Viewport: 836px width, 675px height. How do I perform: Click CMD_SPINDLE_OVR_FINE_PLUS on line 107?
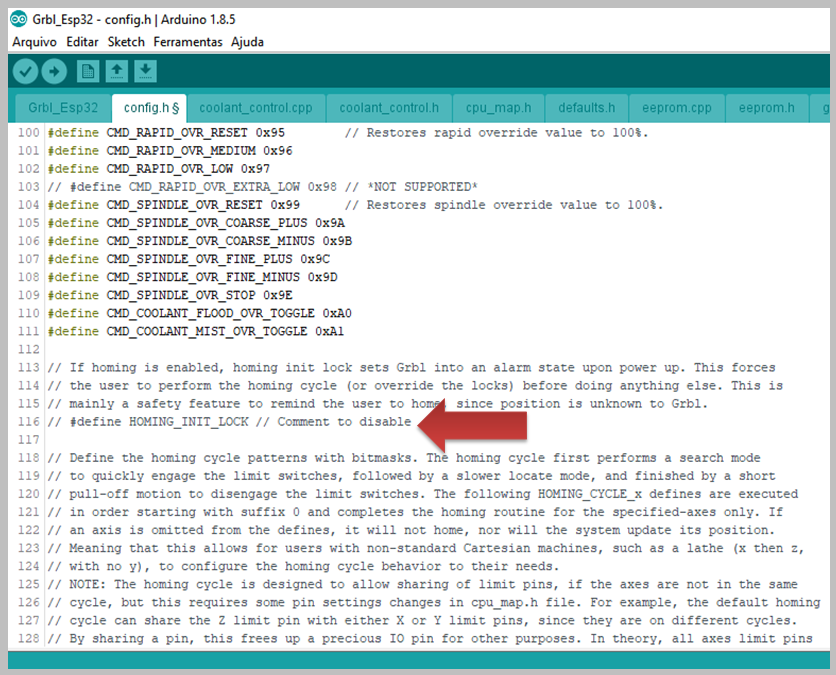click(199, 260)
